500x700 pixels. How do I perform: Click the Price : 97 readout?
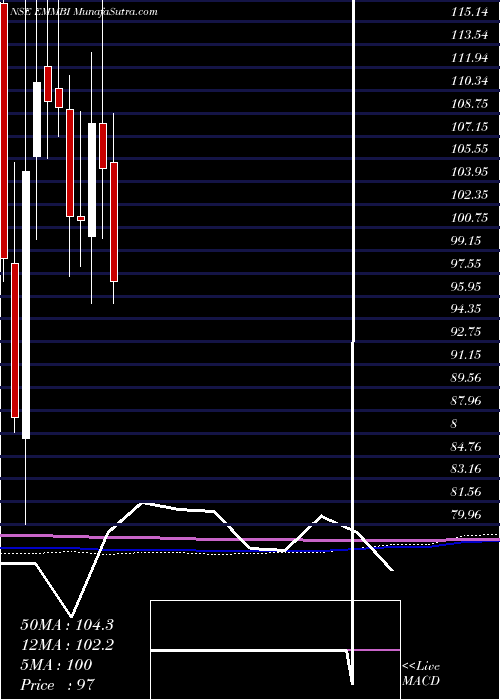(58, 685)
